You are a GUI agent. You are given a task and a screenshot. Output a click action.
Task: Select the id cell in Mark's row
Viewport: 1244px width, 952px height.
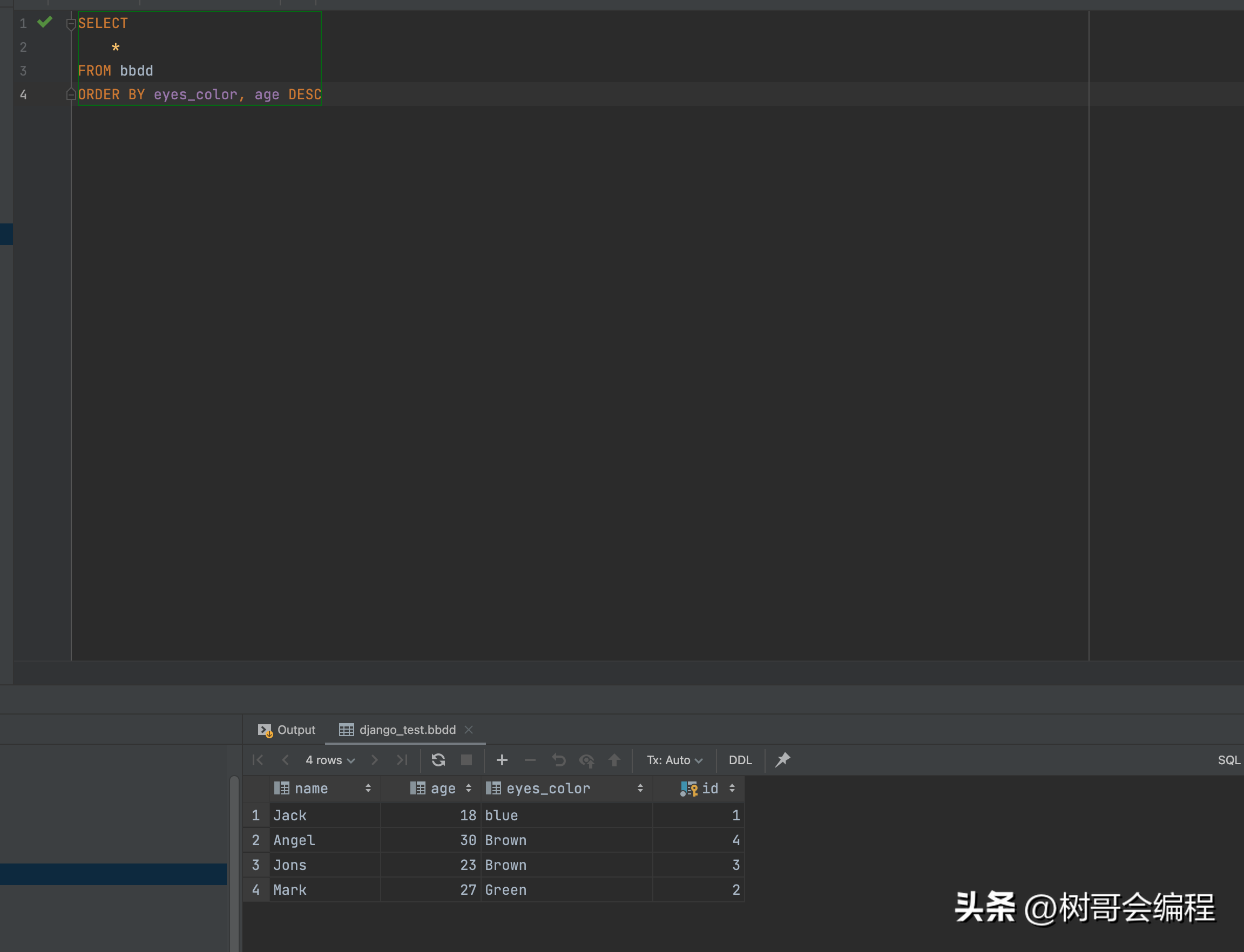[x=699, y=890]
